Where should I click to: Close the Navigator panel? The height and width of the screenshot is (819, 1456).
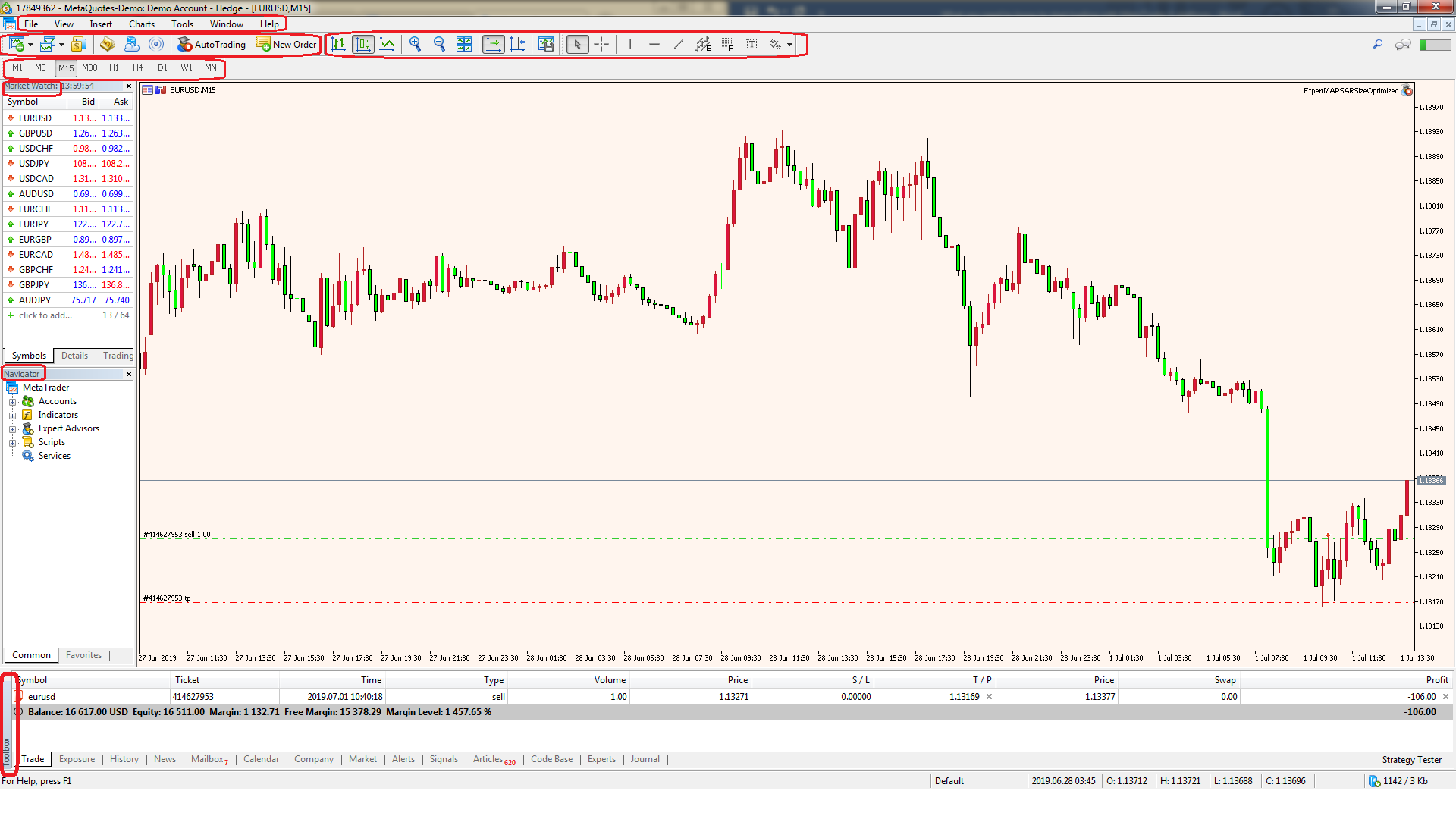tap(129, 375)
